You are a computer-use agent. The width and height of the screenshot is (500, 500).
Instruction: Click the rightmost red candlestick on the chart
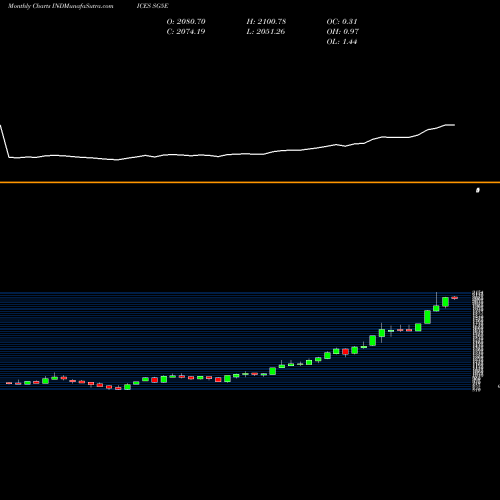[x=454, y=298]
